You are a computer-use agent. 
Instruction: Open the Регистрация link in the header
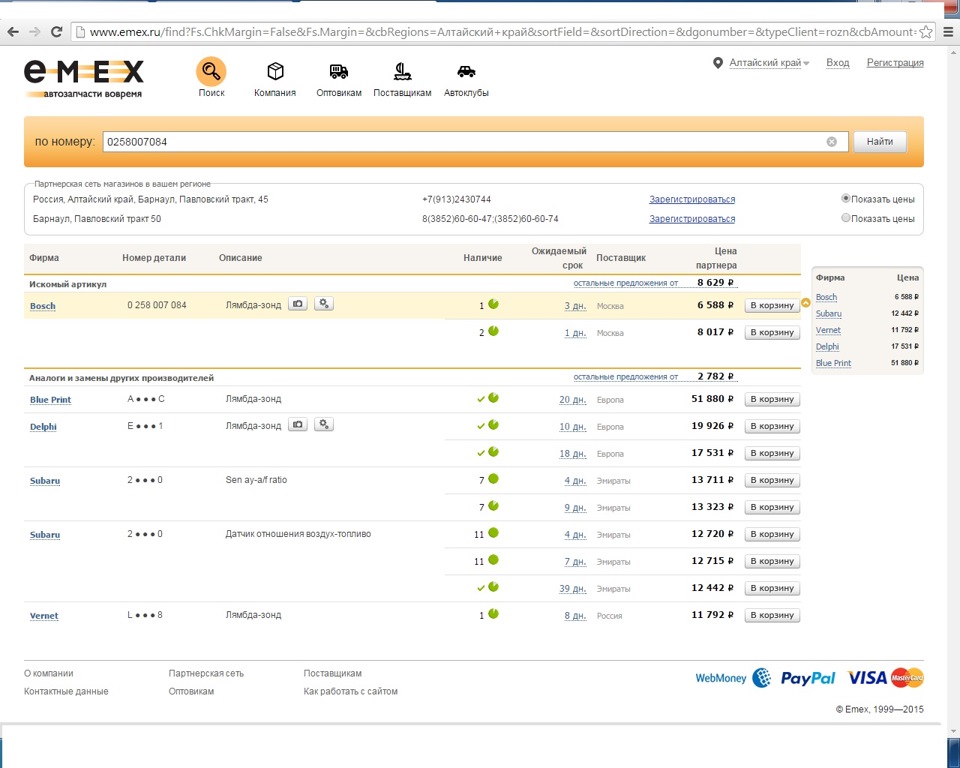tap(895, 63)
